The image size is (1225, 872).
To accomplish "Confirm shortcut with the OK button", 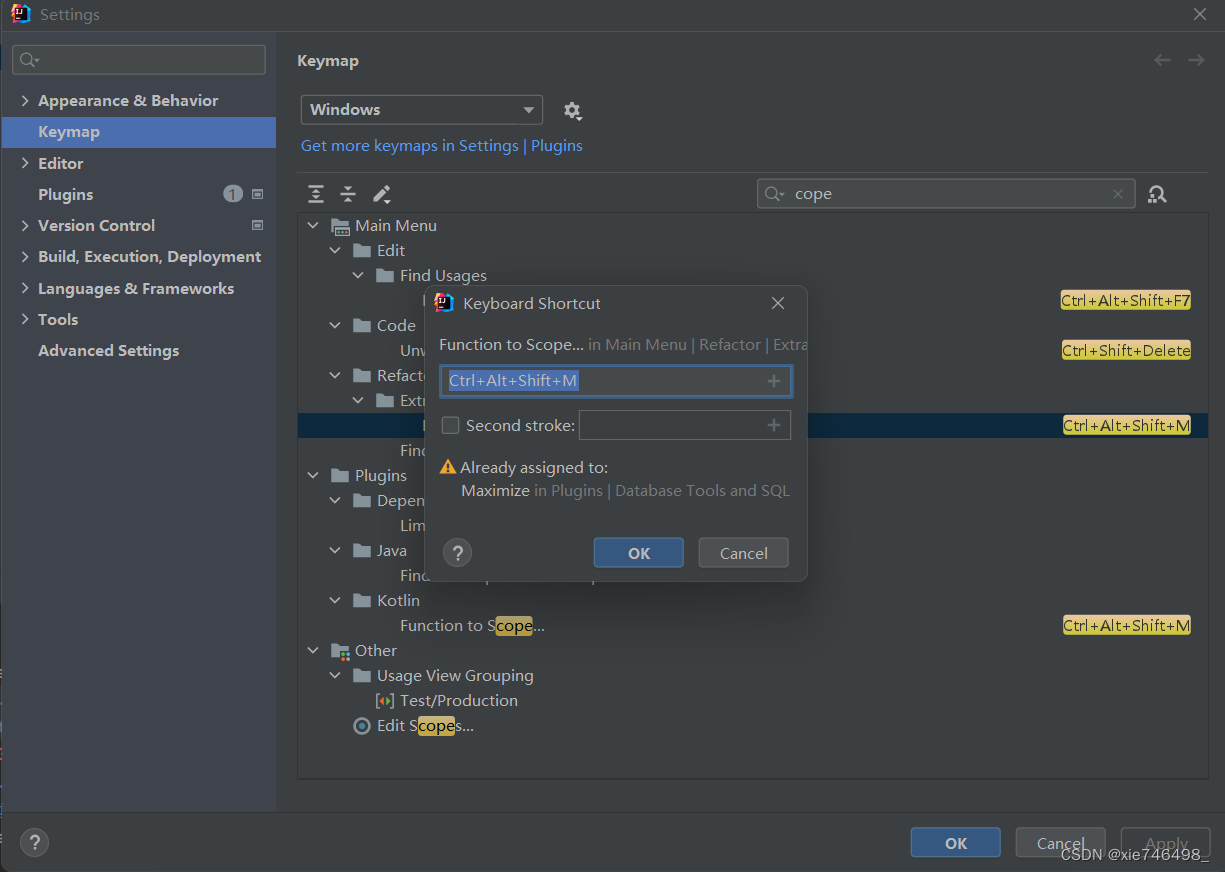I will pos(638,552).
